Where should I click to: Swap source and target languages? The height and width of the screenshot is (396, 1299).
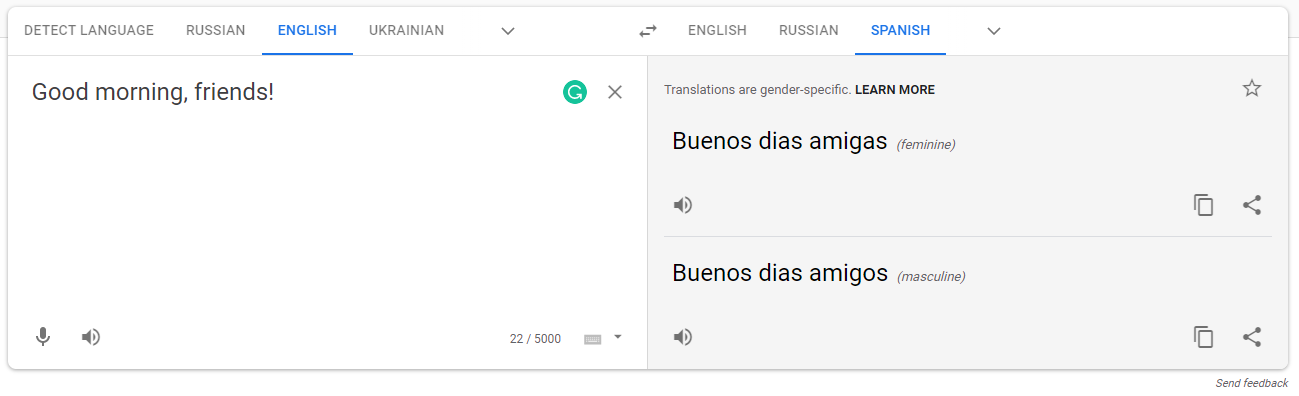click(648, 31)
